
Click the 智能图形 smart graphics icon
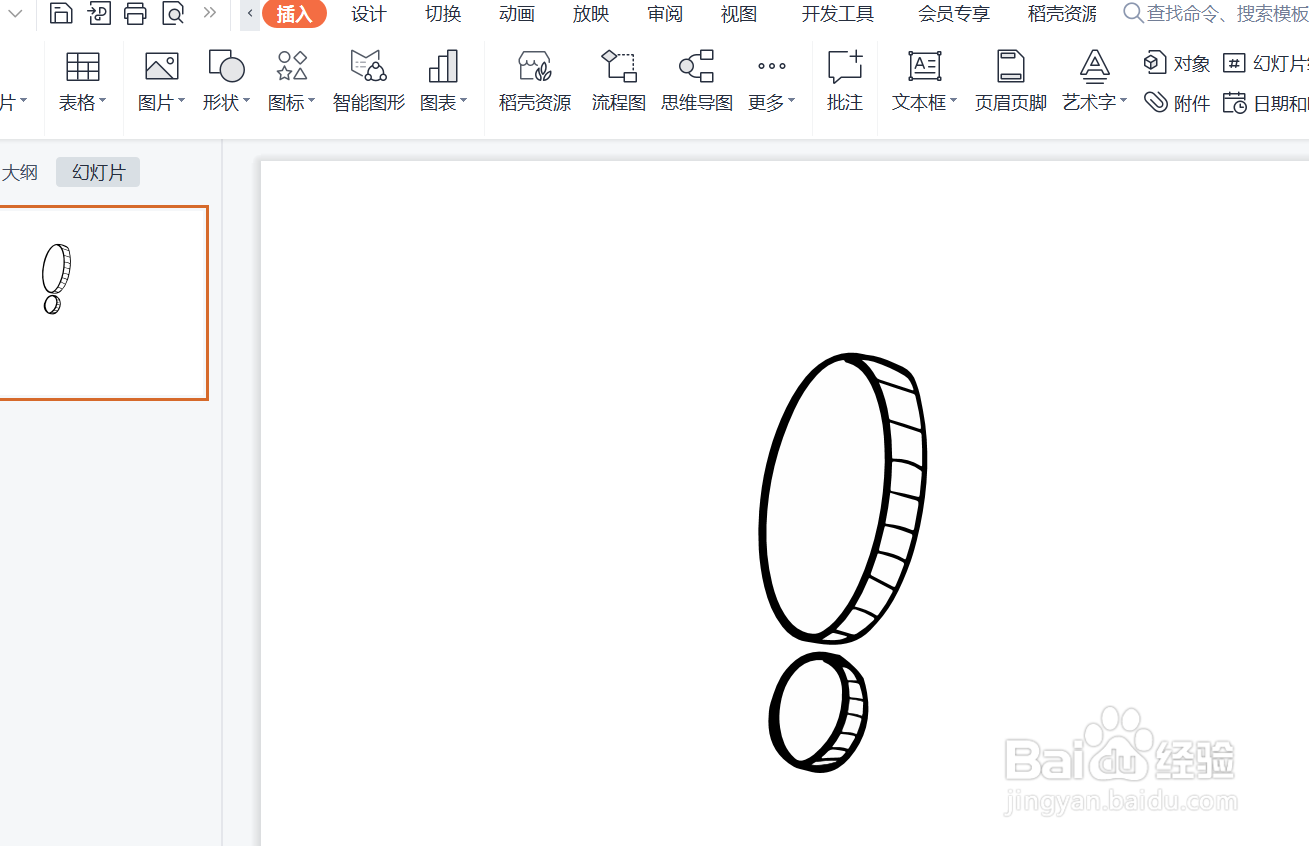[369, 67]
